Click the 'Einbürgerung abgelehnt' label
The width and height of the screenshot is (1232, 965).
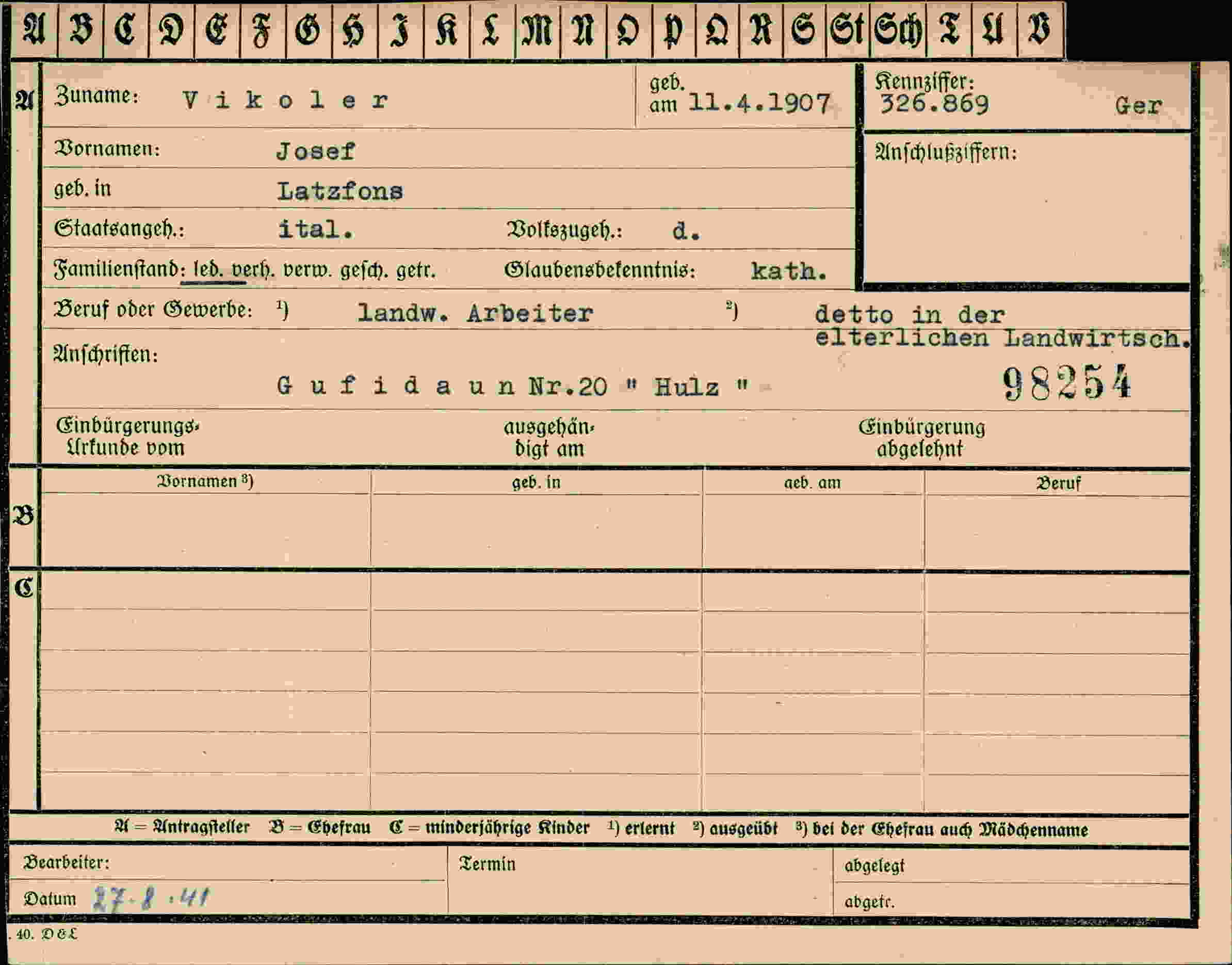coord(922,438)
